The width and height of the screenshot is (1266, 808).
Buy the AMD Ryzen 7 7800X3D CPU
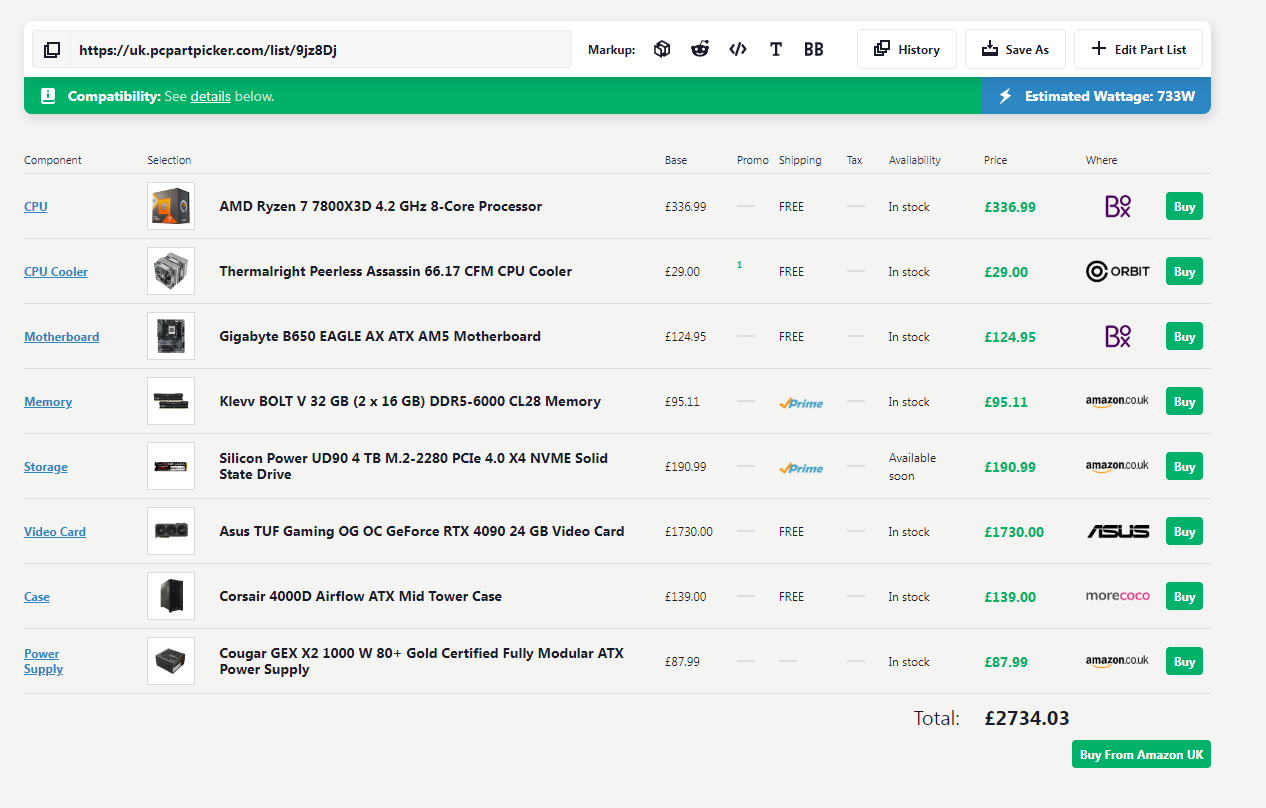point(1184,206)
